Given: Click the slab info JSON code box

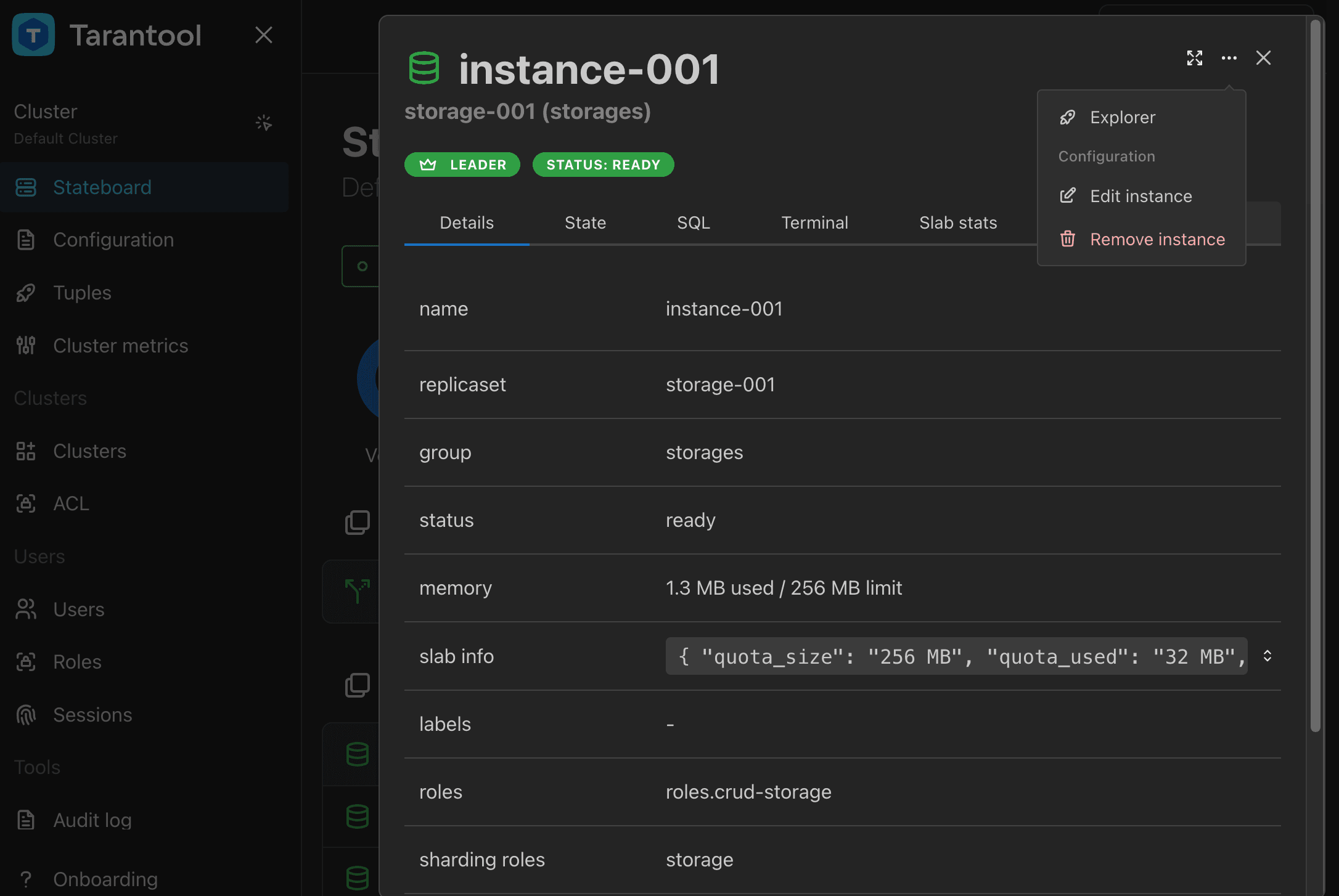Looking at the screenshot, I should pos(956,656).
